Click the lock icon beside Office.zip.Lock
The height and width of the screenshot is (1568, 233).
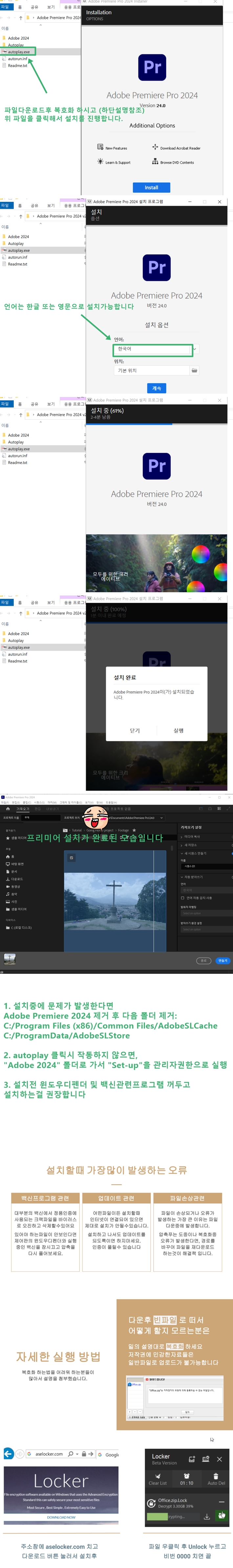click(152, 1503)
